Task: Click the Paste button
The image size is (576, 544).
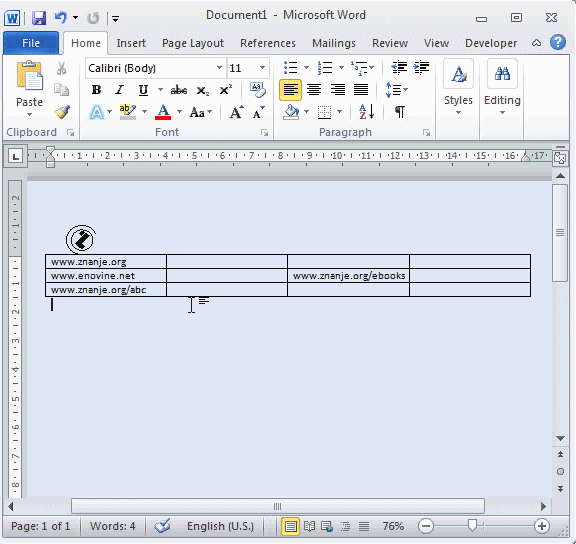Action: pyautogui.click(x=29, y=89)
